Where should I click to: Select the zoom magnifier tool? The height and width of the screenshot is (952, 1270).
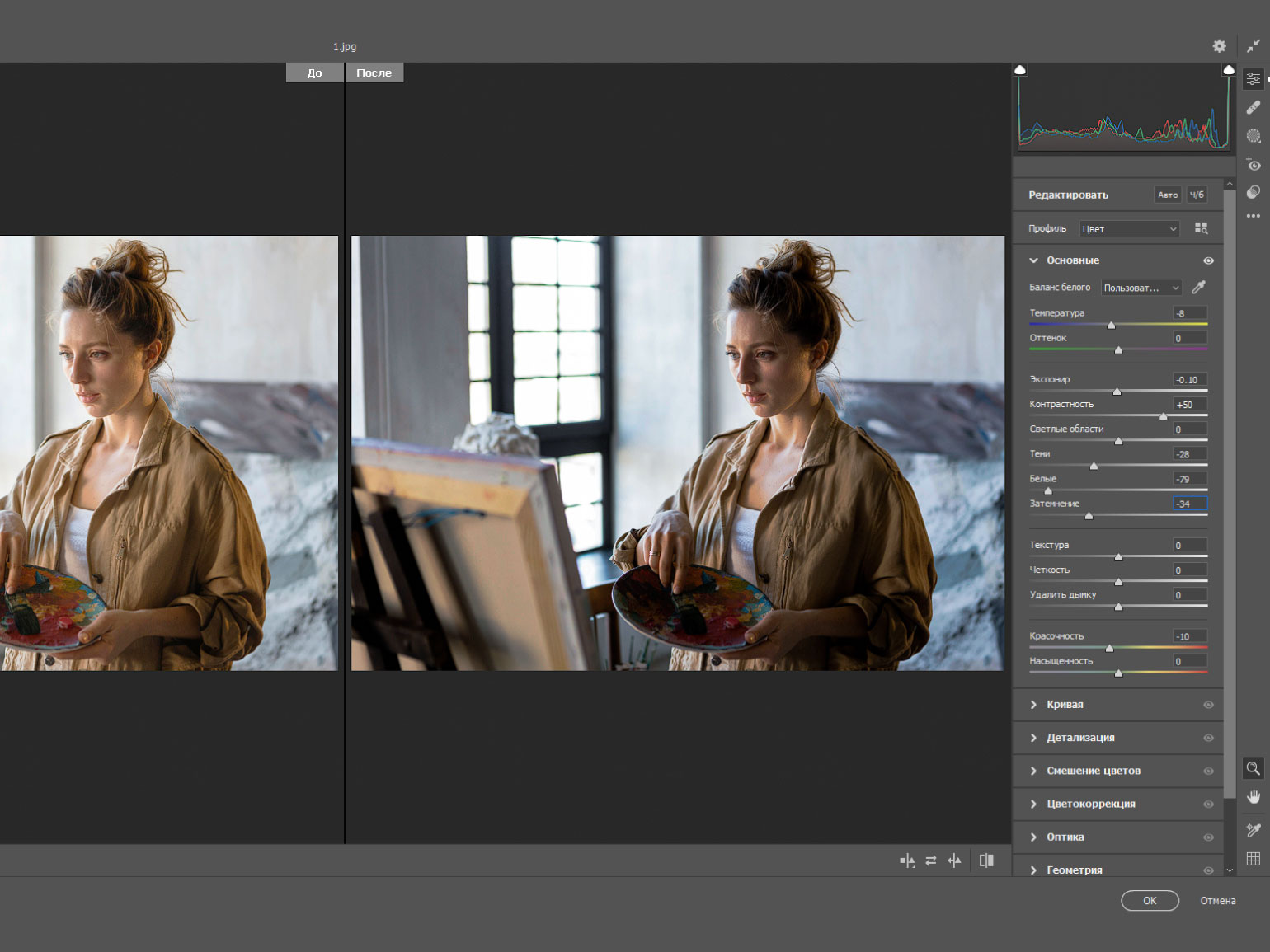1253,768
